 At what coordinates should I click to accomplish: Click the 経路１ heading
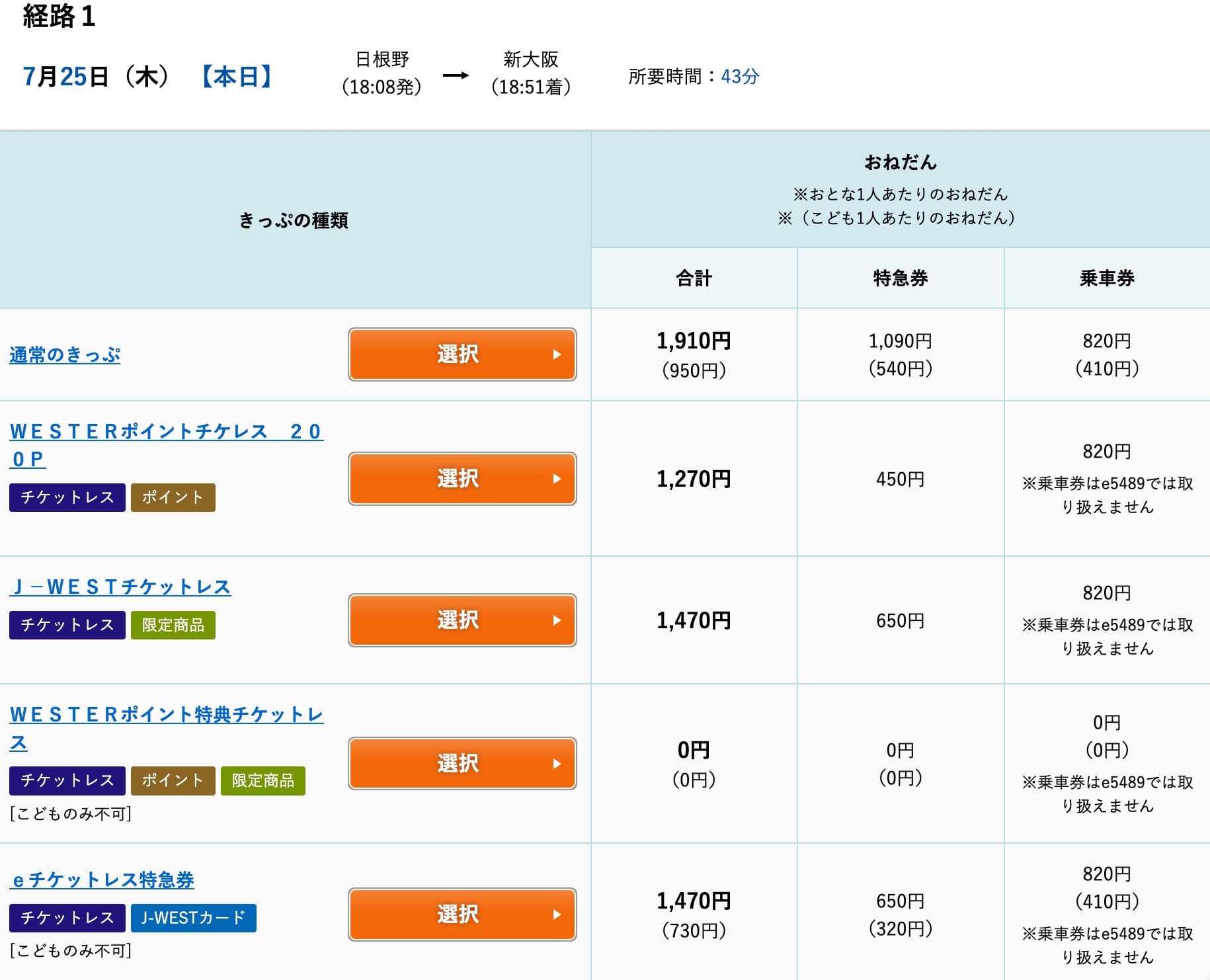point(60,16)
